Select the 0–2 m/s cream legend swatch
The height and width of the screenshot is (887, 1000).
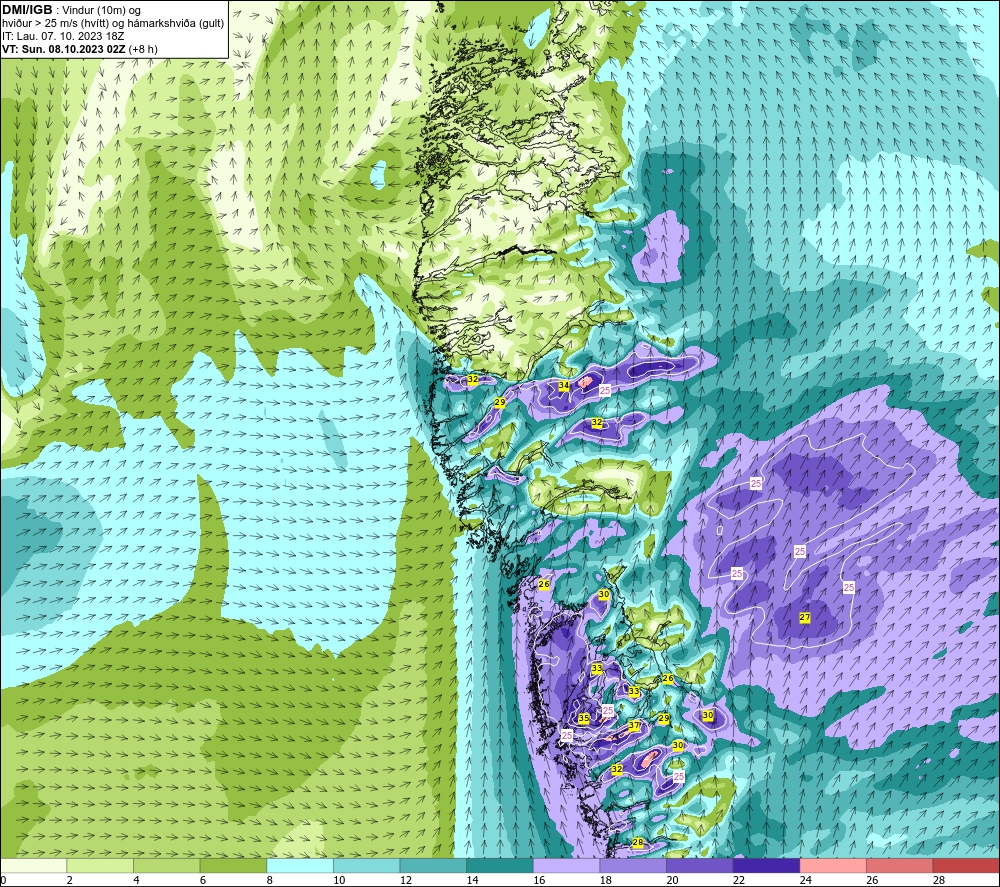click(x=33, y=865)
